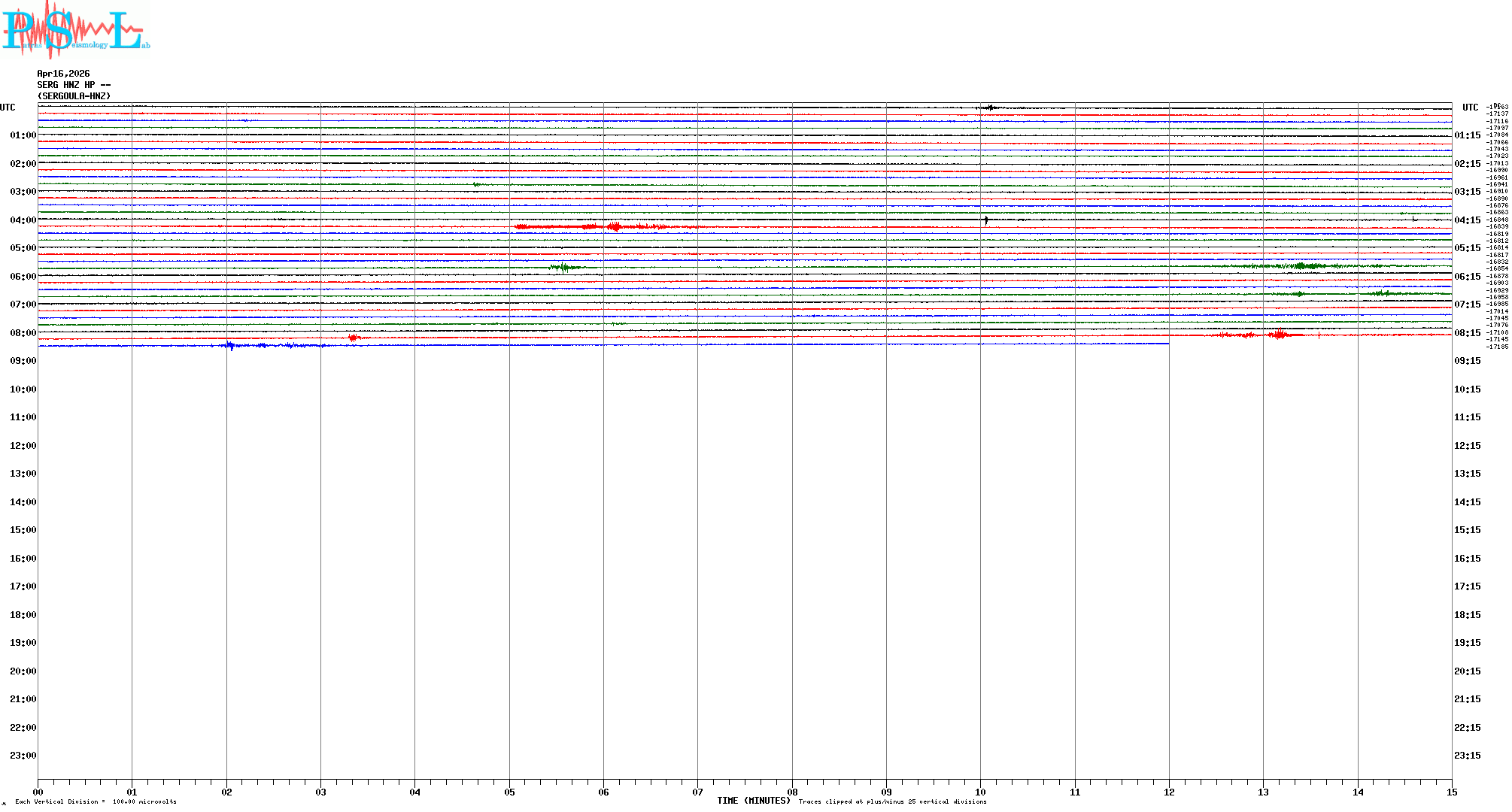Viewport: 1512px width, 812px height.
Task: Click the blue waveform burst near minute 02
Action: click(x=231, y=346)
